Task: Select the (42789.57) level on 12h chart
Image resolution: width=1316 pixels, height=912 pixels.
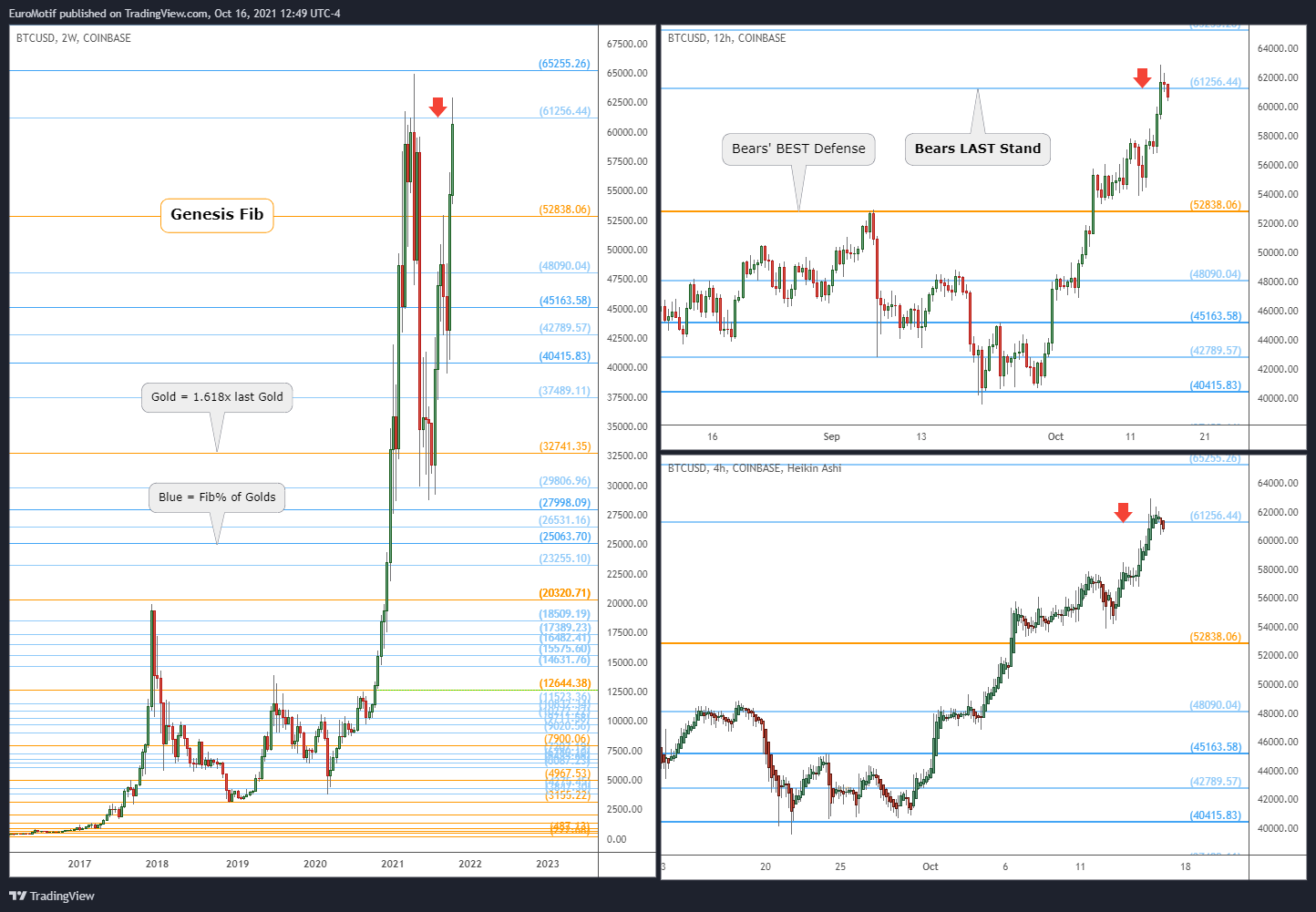Action: click(1216, 351)
